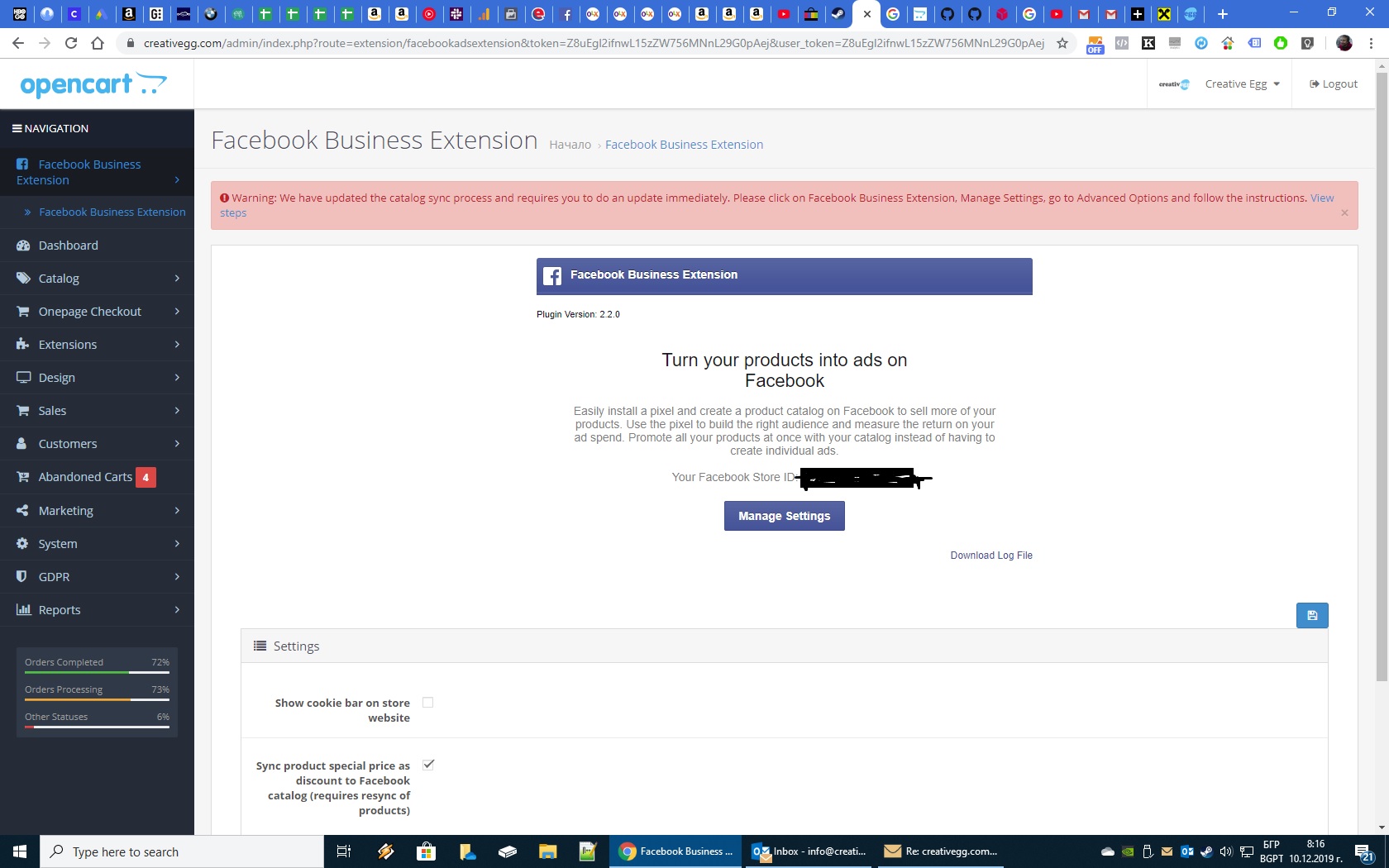Click the Download Log File link
Screen dimensions: 1389x868
(991, 556)
